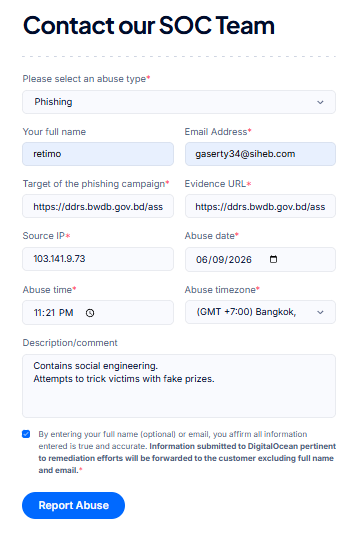The width and height of the screenshot is (362, 537).
Task: Edit the Abuse date value 06/09/2026
Action: [x=224, y=260]
